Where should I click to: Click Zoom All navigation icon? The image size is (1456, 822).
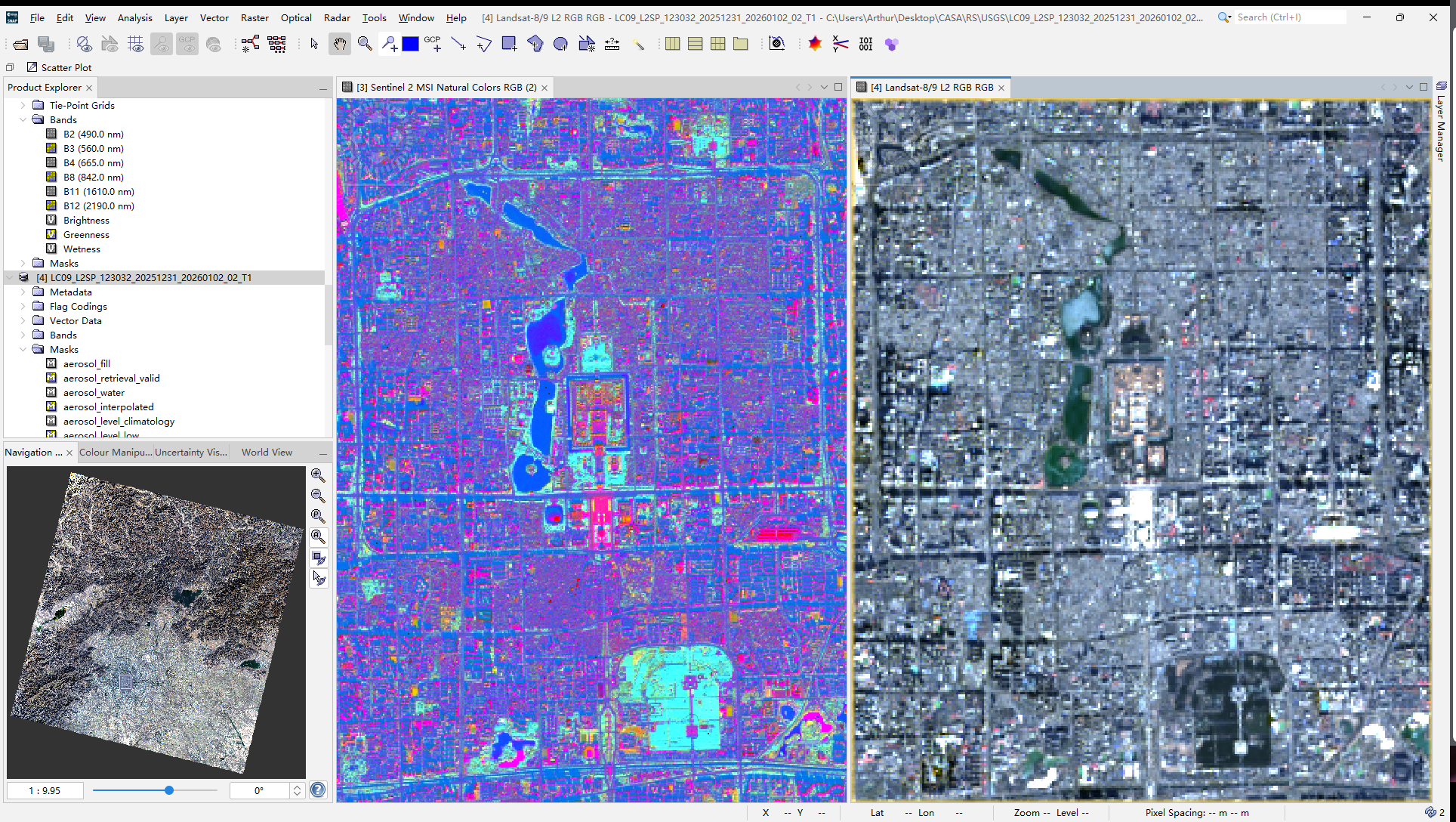(x=318, y=537)
